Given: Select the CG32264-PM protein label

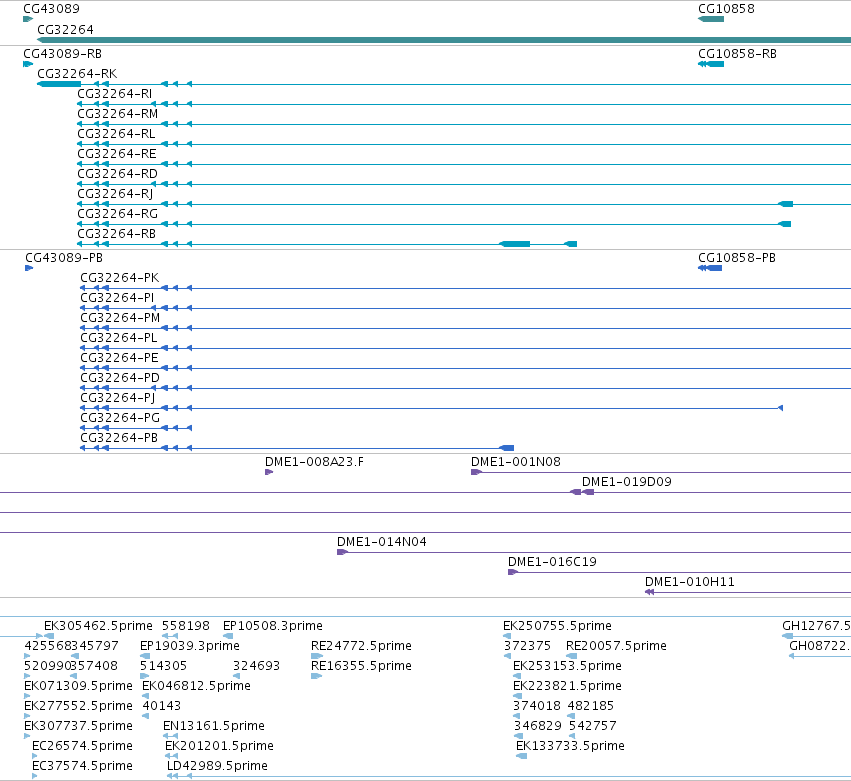Looking at the screenshot, I should (x=120, y=318).
